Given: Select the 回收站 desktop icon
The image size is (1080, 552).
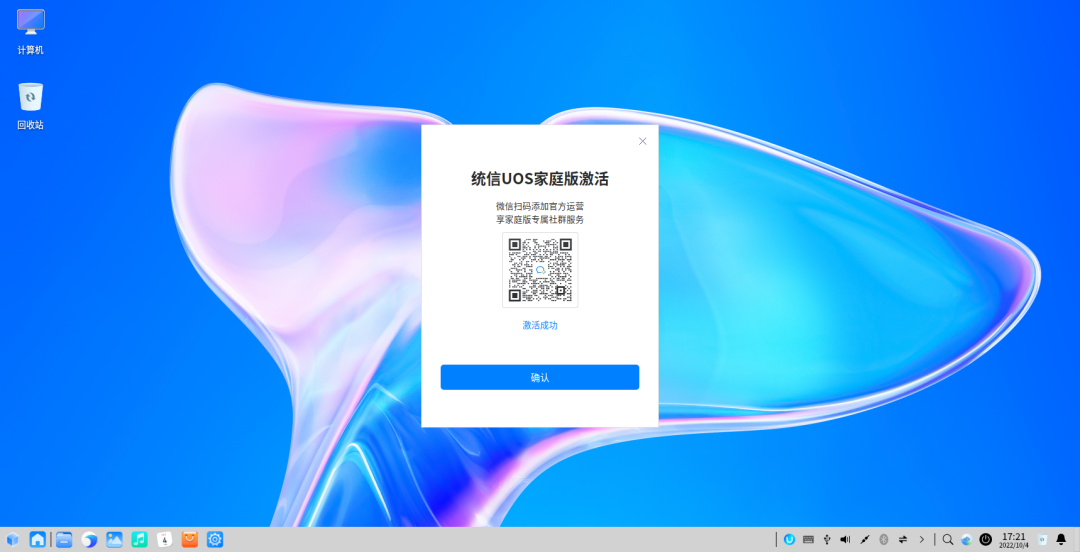Looking at the screenshot, I should [x=30, y=107].
